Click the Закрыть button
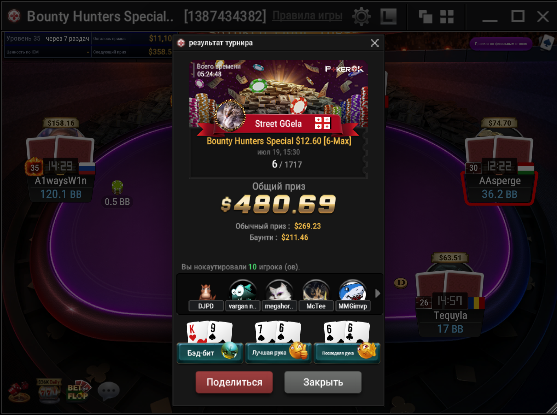The width and height of the screenshot is (557, 415). 323,382
